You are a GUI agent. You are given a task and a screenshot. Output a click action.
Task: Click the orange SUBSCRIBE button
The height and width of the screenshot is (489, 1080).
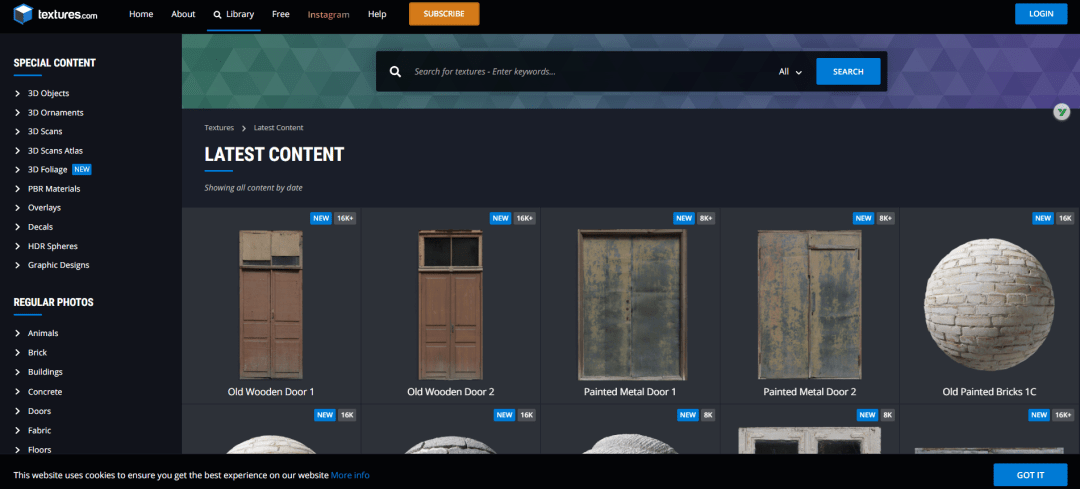click(x=444, y=14)
